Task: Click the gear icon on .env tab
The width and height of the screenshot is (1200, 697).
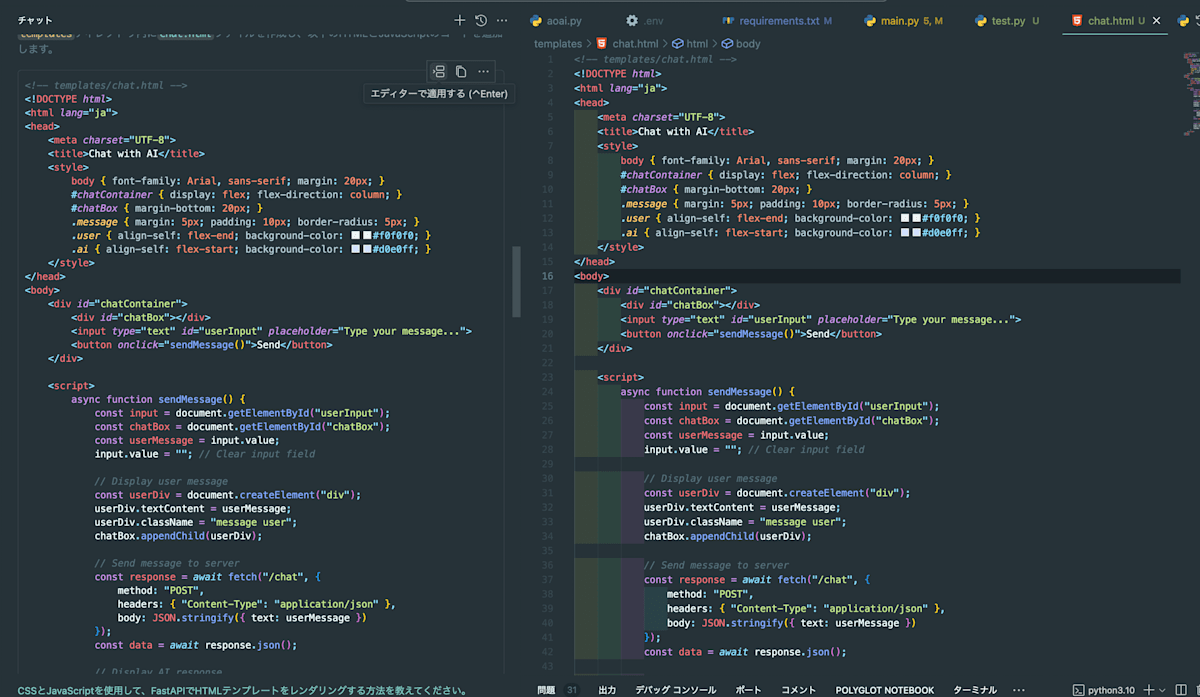Action: (x=632, y=20)
